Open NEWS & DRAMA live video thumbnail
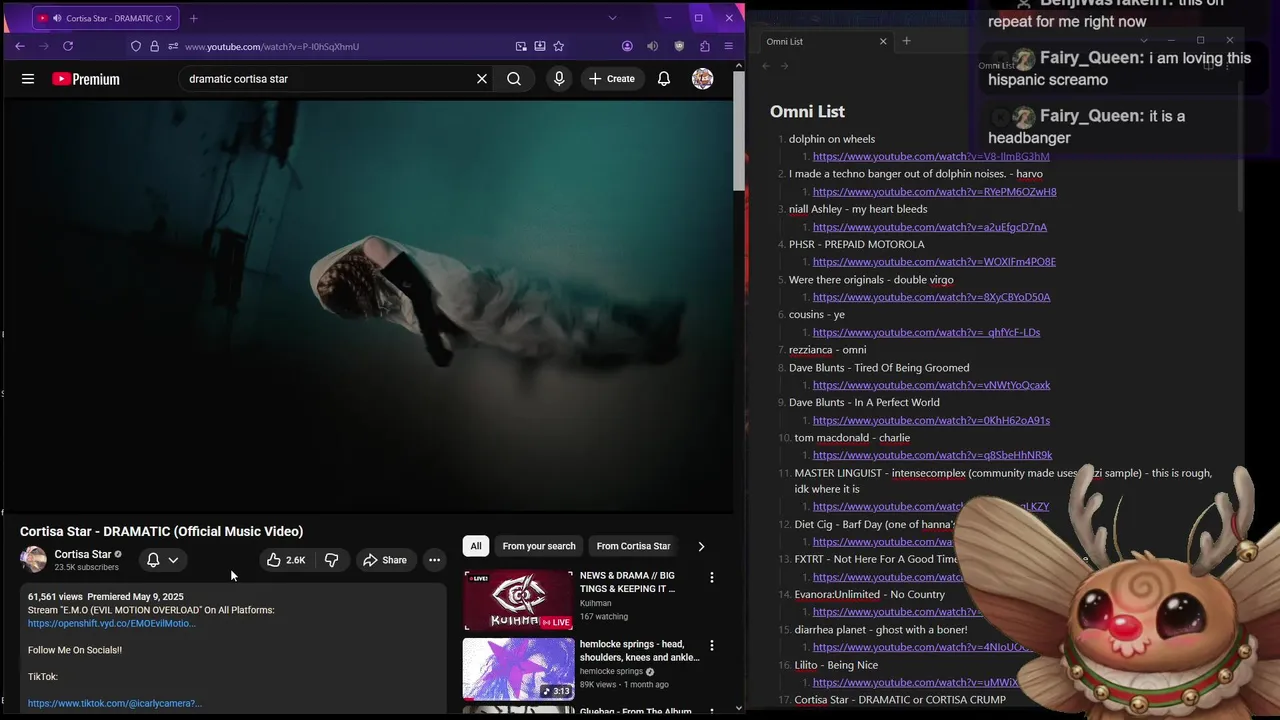This screenshot has height=720, width=1280. pyautogui.click(x=518, y=600)
